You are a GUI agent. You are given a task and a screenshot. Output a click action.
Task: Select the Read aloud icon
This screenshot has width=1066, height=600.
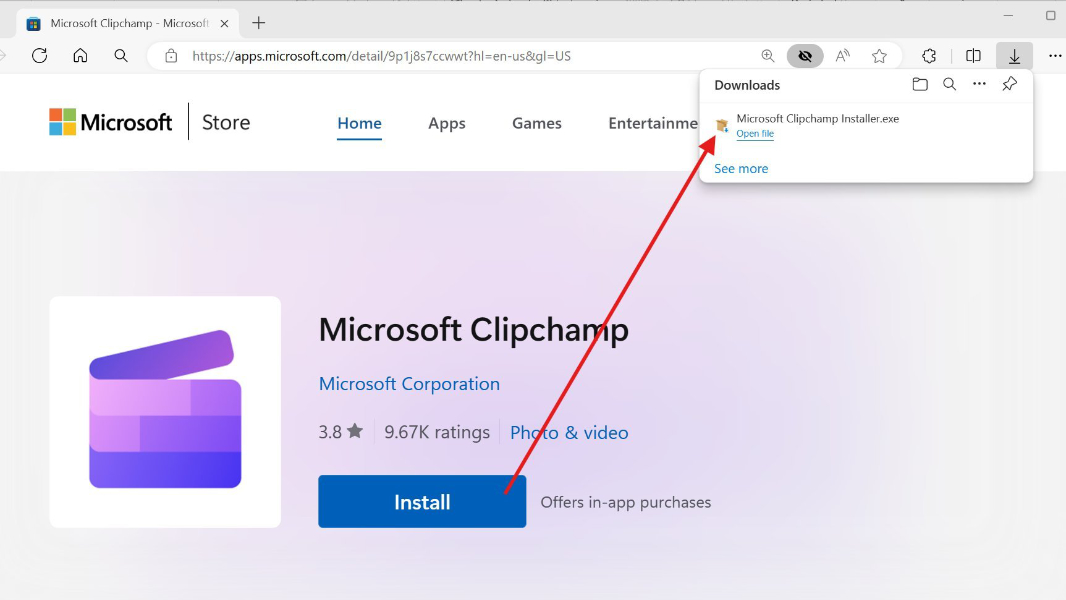coord(842,56)
